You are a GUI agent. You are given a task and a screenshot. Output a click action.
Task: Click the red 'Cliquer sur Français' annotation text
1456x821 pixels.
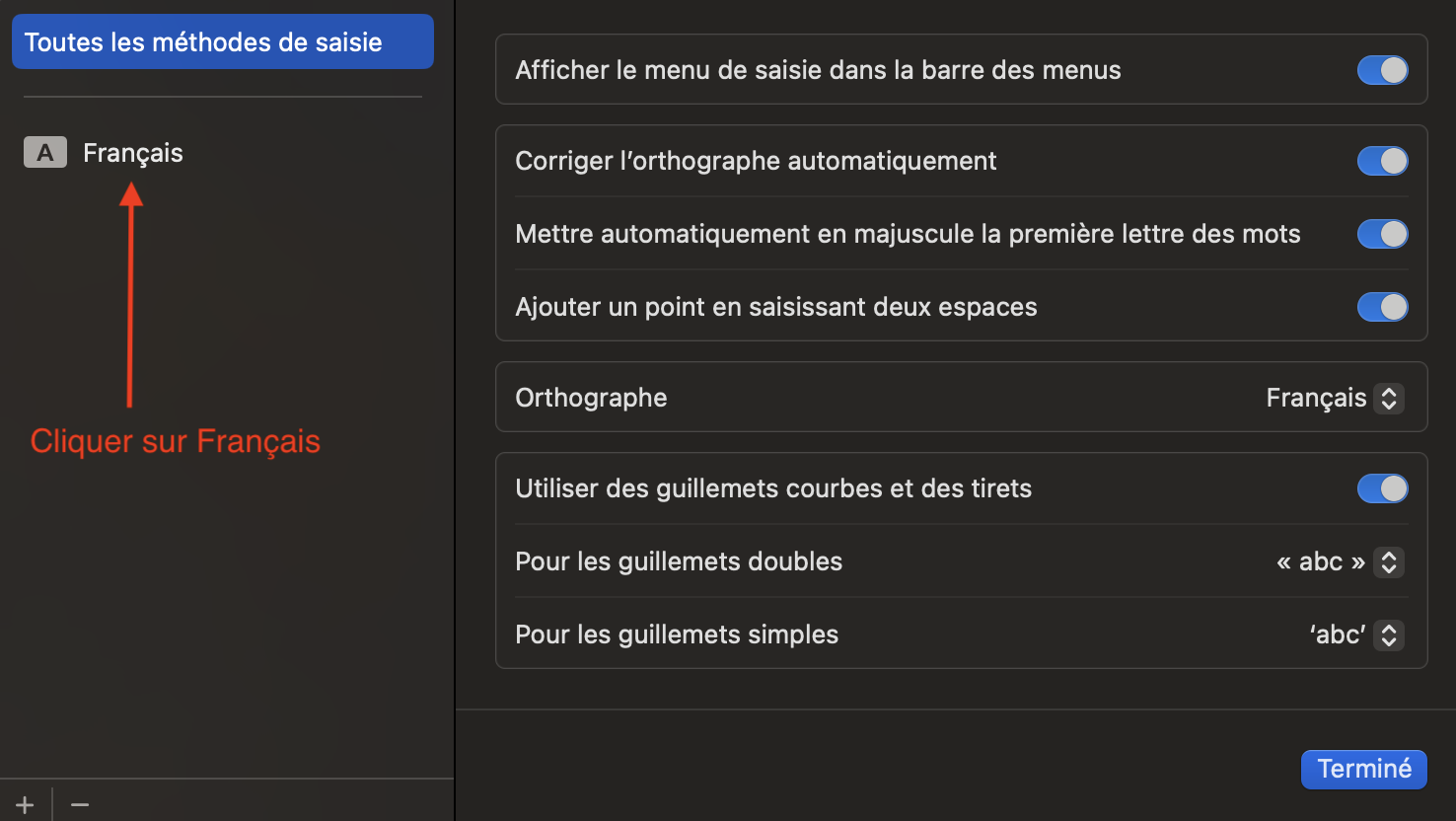point(176,441)
